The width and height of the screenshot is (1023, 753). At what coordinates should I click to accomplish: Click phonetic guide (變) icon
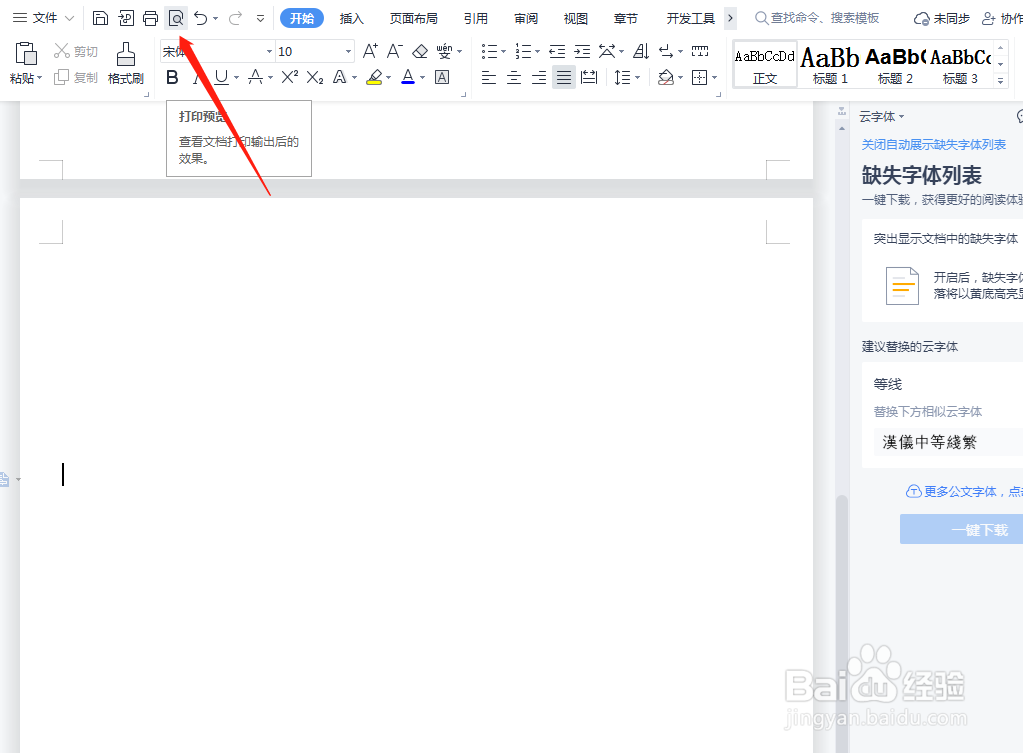[x=444, y=51]
